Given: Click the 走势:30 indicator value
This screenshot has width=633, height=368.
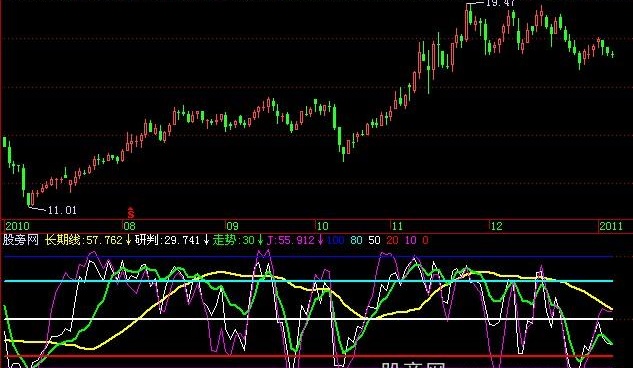Looking at the screenshot, I should pyautogui.click(x=234, y=240).
